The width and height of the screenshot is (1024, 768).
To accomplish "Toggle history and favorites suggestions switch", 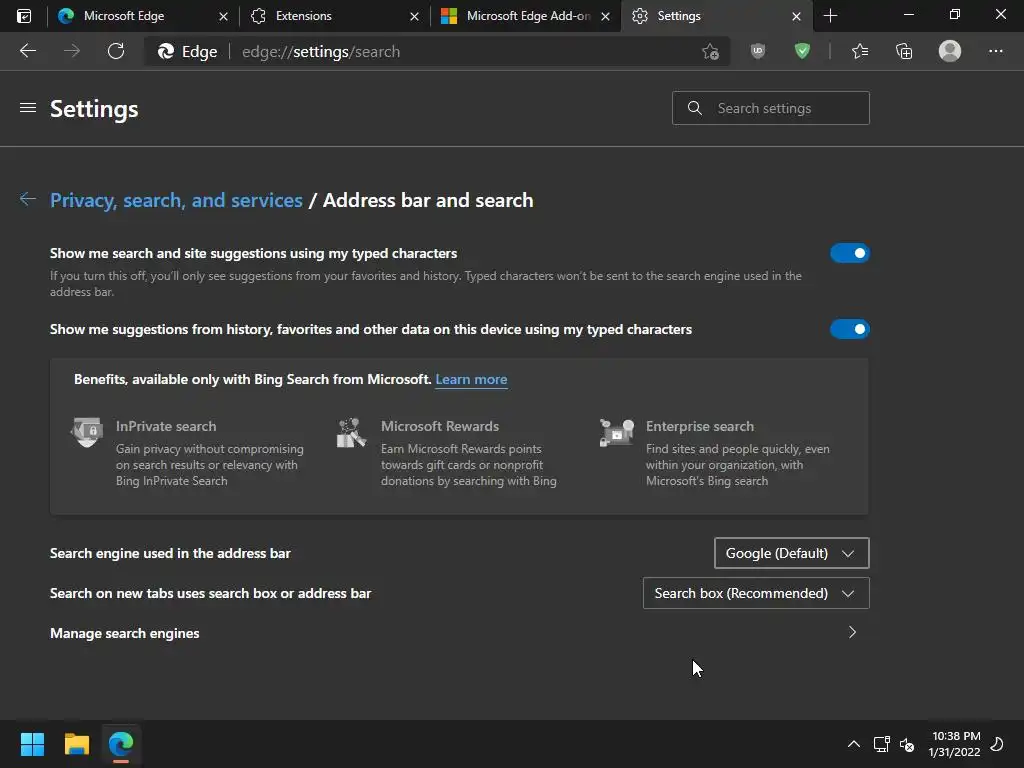I will 850,329.
